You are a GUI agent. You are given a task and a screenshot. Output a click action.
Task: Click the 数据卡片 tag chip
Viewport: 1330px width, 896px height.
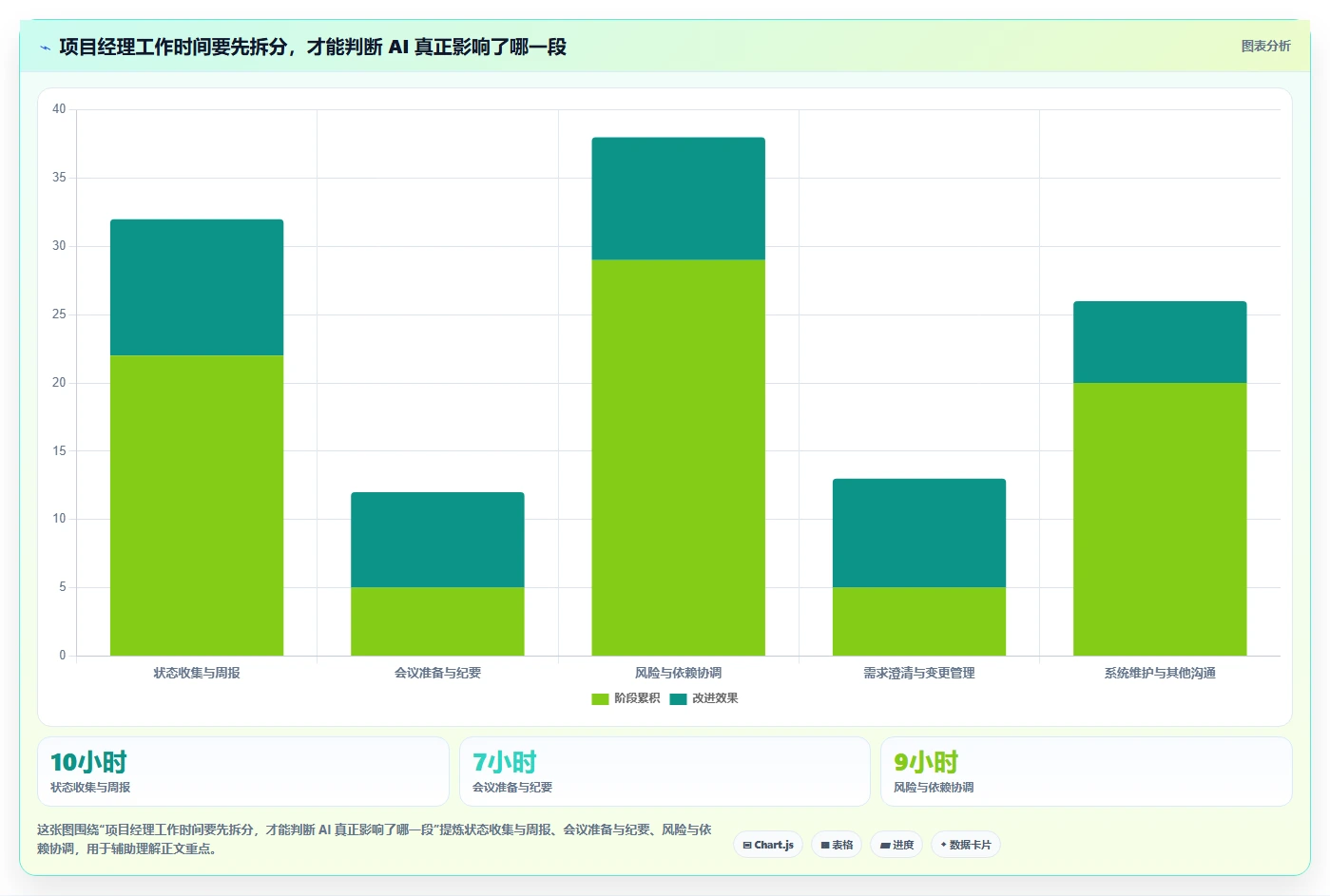click(x=966, y=845)
